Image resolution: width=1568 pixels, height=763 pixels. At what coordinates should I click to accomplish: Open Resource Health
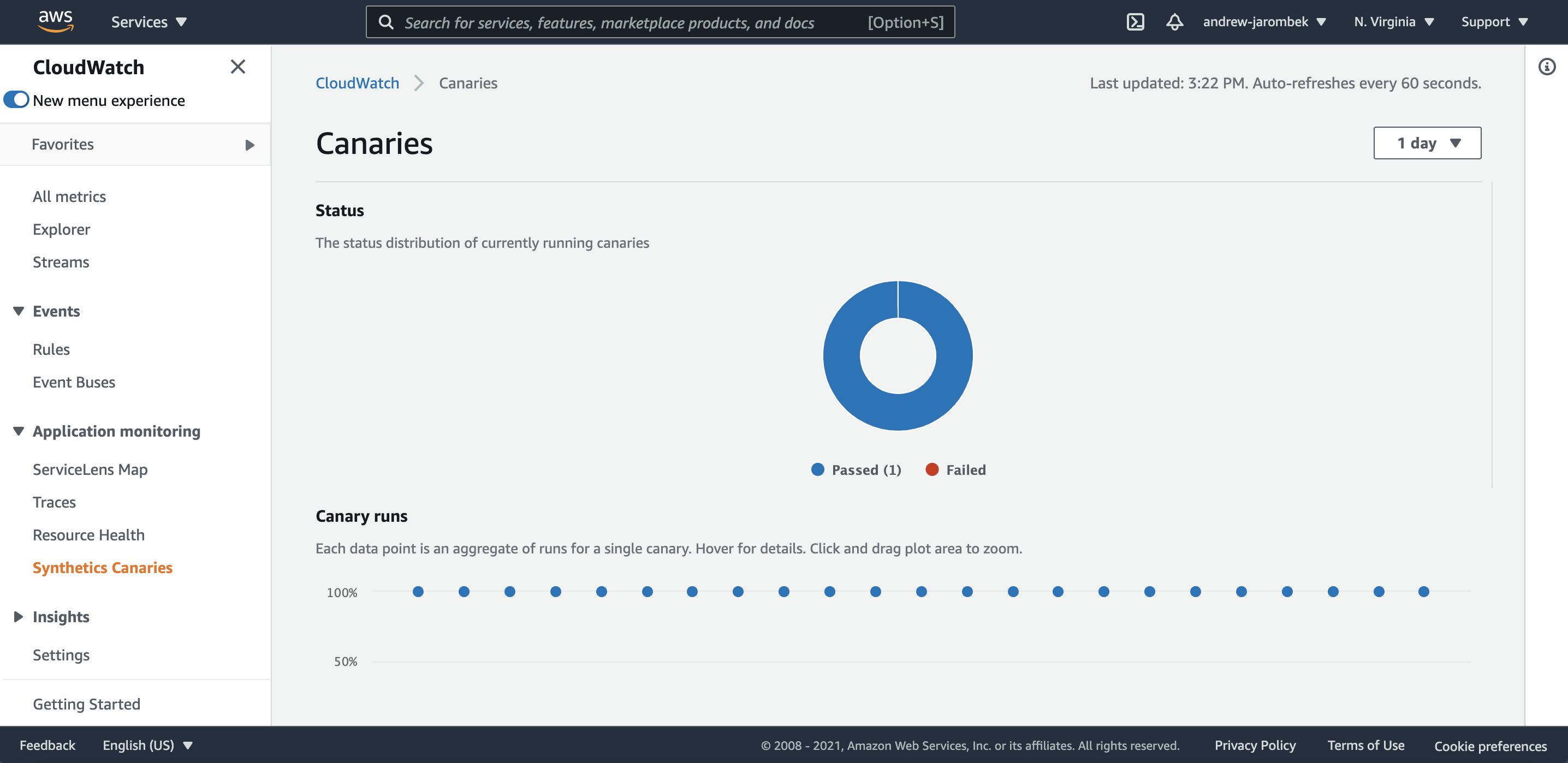(89, 535)
